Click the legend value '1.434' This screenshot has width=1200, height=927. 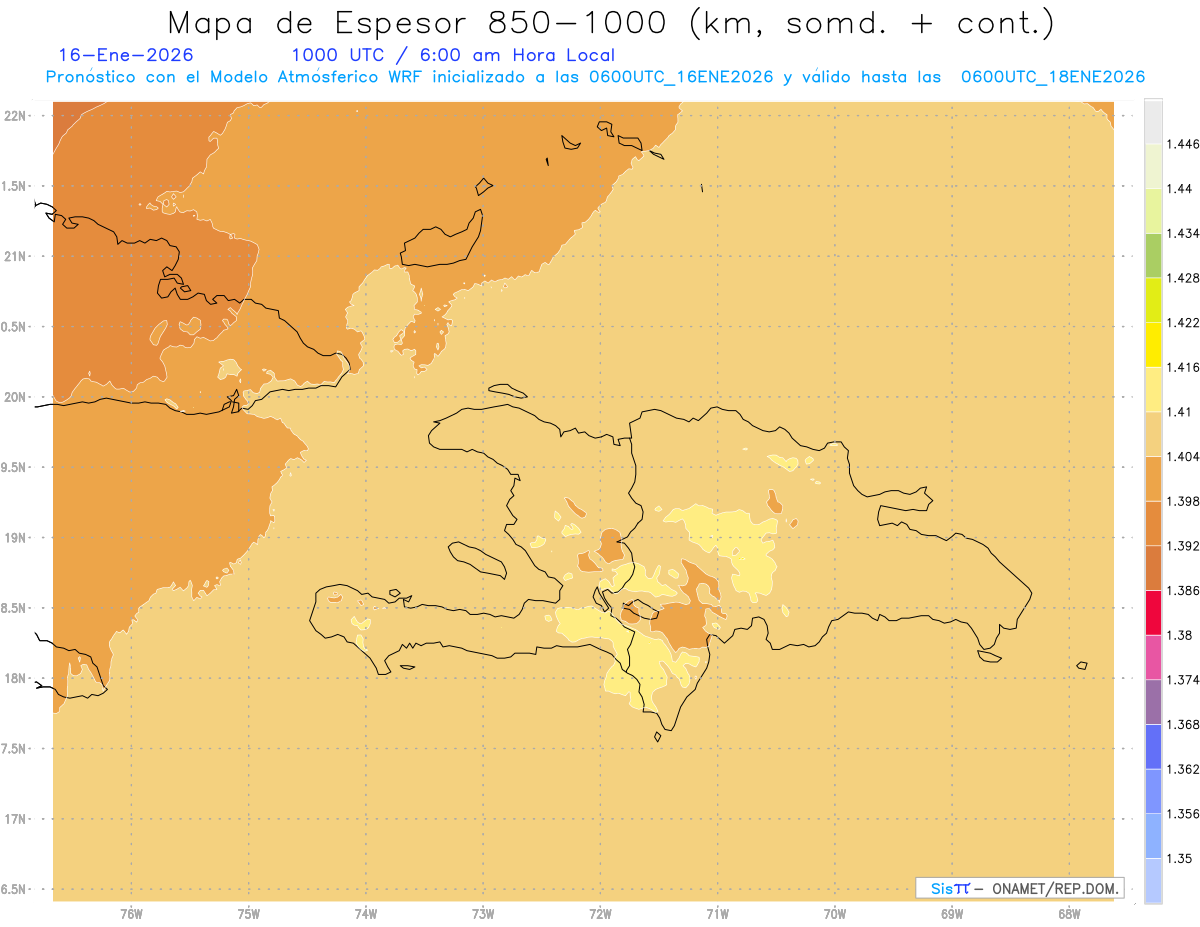(1184, 233)
